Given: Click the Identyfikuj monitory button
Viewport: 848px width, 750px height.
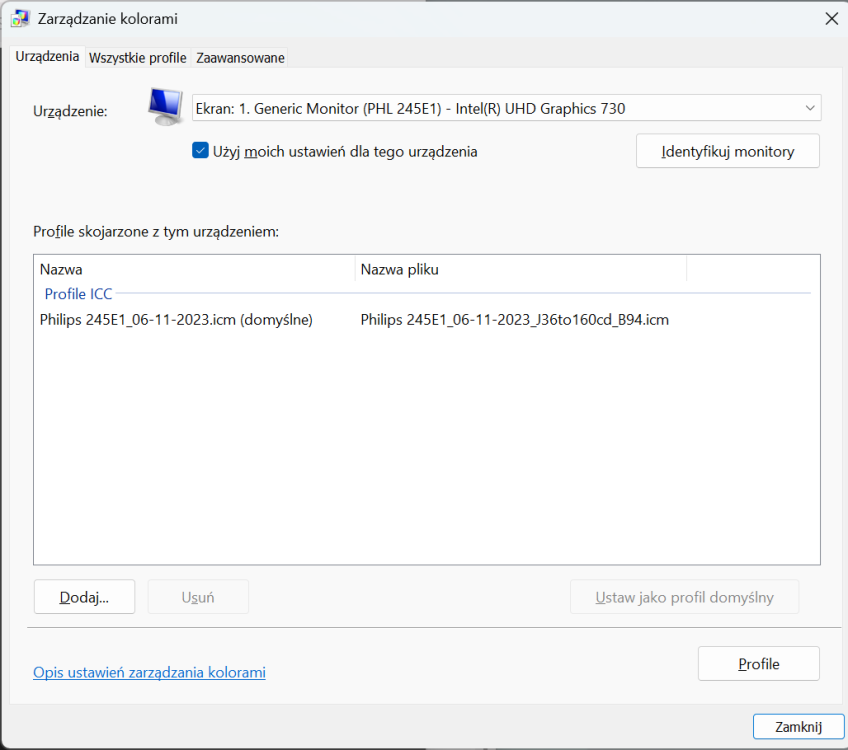Looking at the screenshot, I should [727, 151].
